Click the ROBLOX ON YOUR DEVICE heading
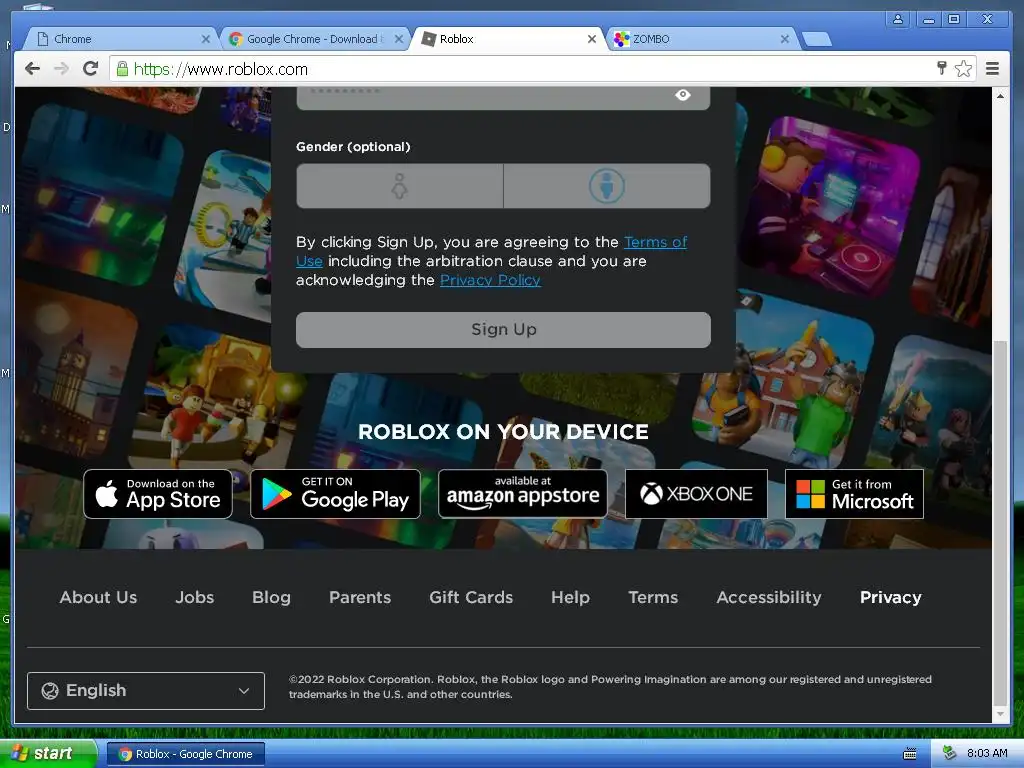This screenshot has height=768, width=1024. tap(503, 432)
